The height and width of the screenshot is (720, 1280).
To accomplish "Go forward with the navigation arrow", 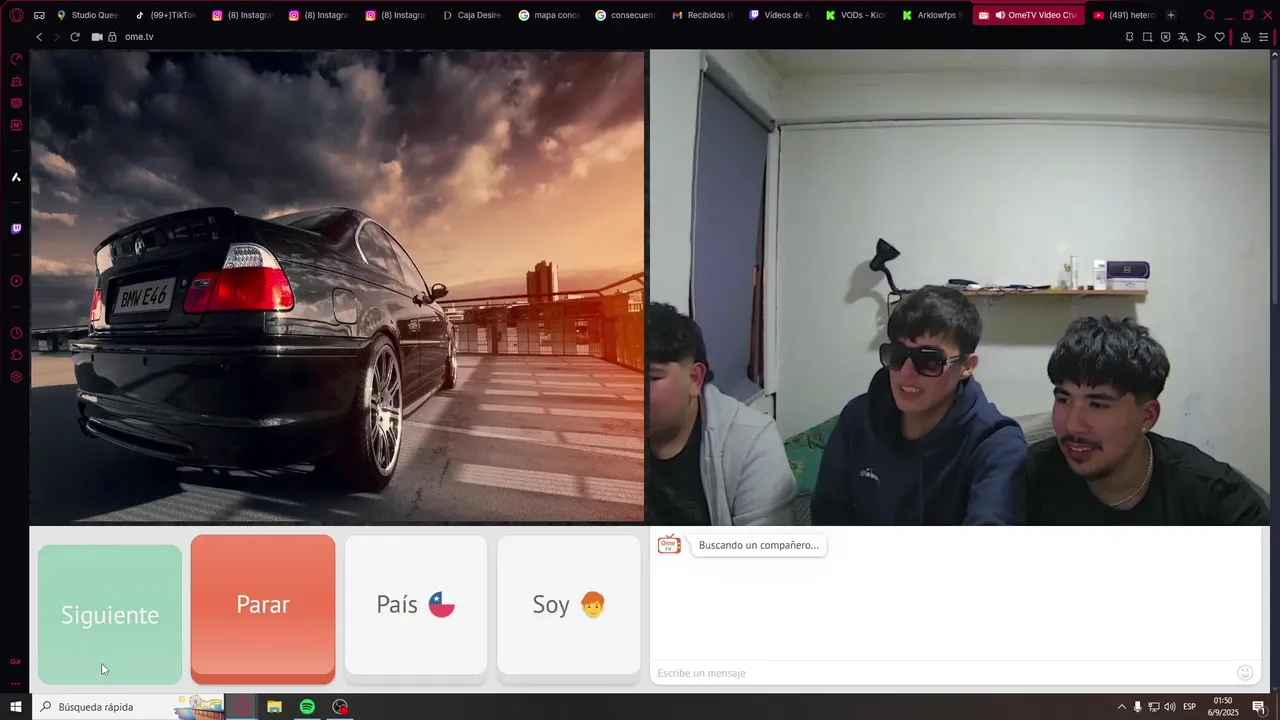I will [56, 37].
